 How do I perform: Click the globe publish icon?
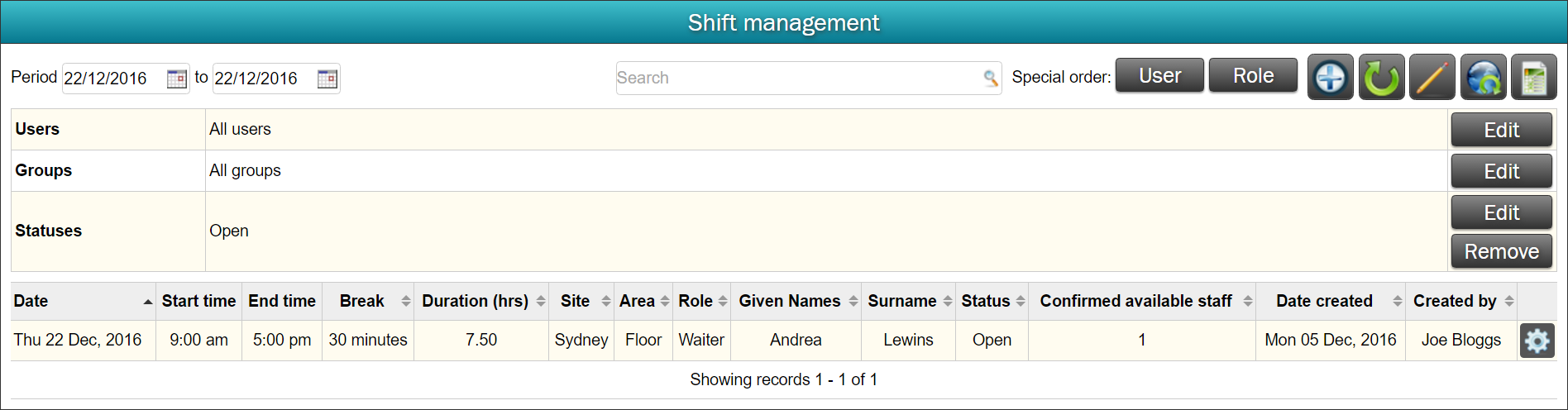pyautogui.click(x=1483, y=78)
